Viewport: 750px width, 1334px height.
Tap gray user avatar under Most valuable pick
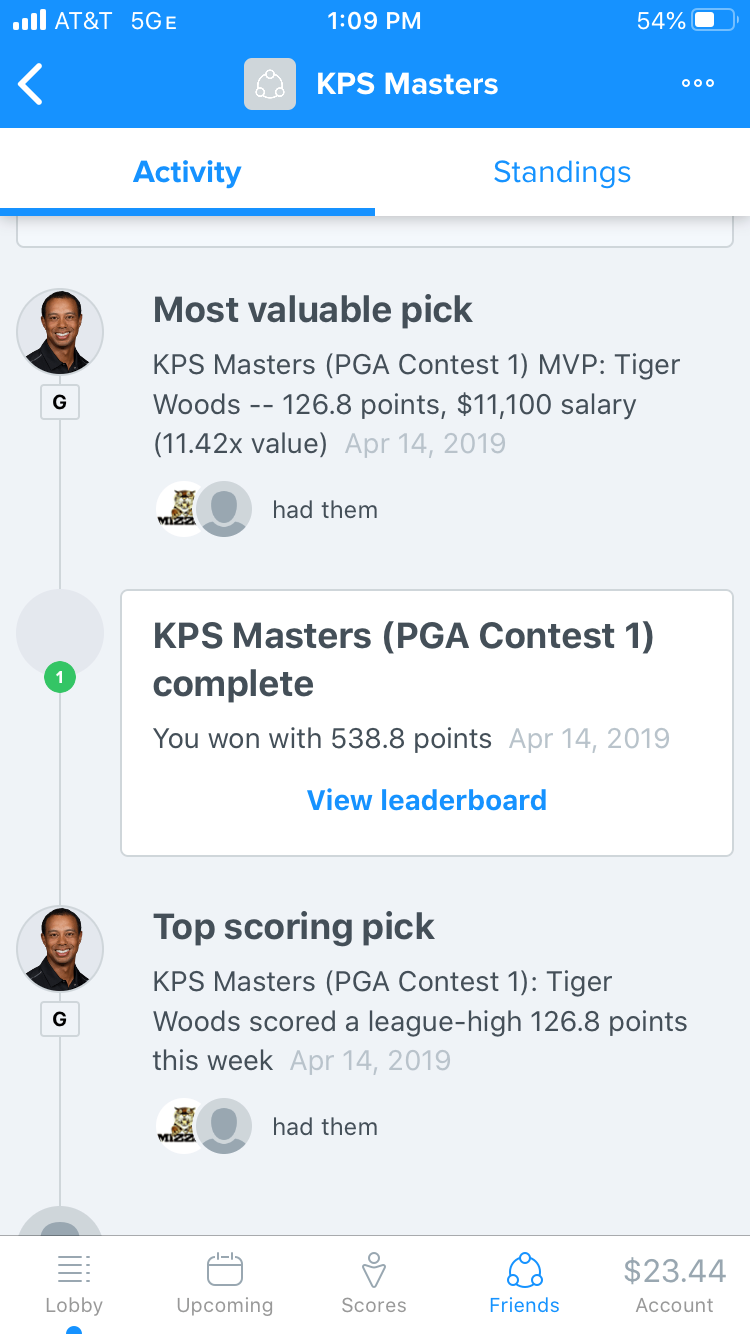pos(224,509)
